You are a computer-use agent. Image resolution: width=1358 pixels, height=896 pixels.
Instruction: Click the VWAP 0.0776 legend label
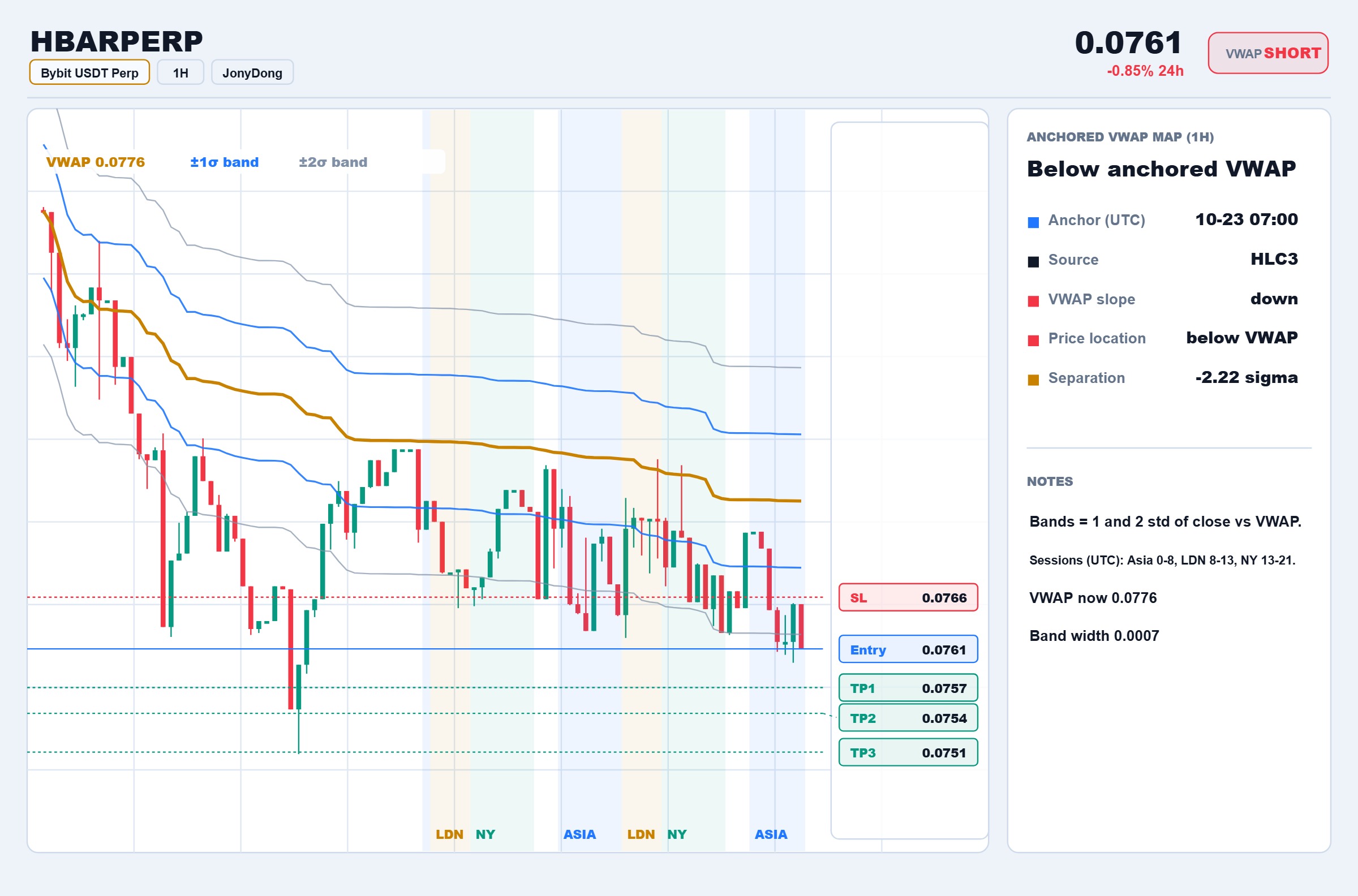pyautogui.click(x=96, y=162)
